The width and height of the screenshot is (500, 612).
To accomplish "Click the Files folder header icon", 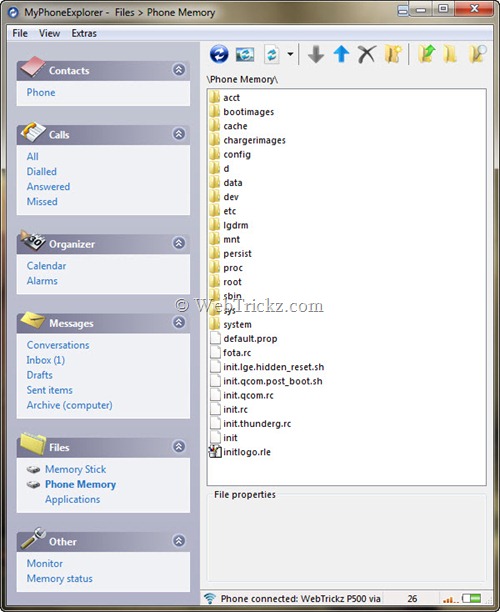I will click(33, 444).
